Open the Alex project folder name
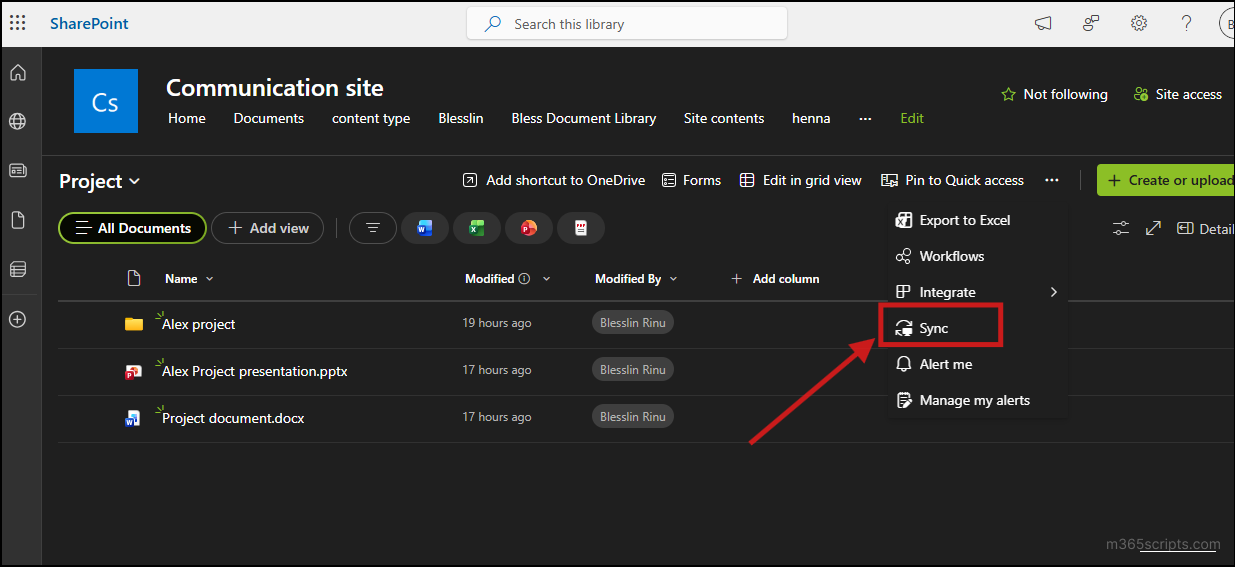 tap(198, 324)
